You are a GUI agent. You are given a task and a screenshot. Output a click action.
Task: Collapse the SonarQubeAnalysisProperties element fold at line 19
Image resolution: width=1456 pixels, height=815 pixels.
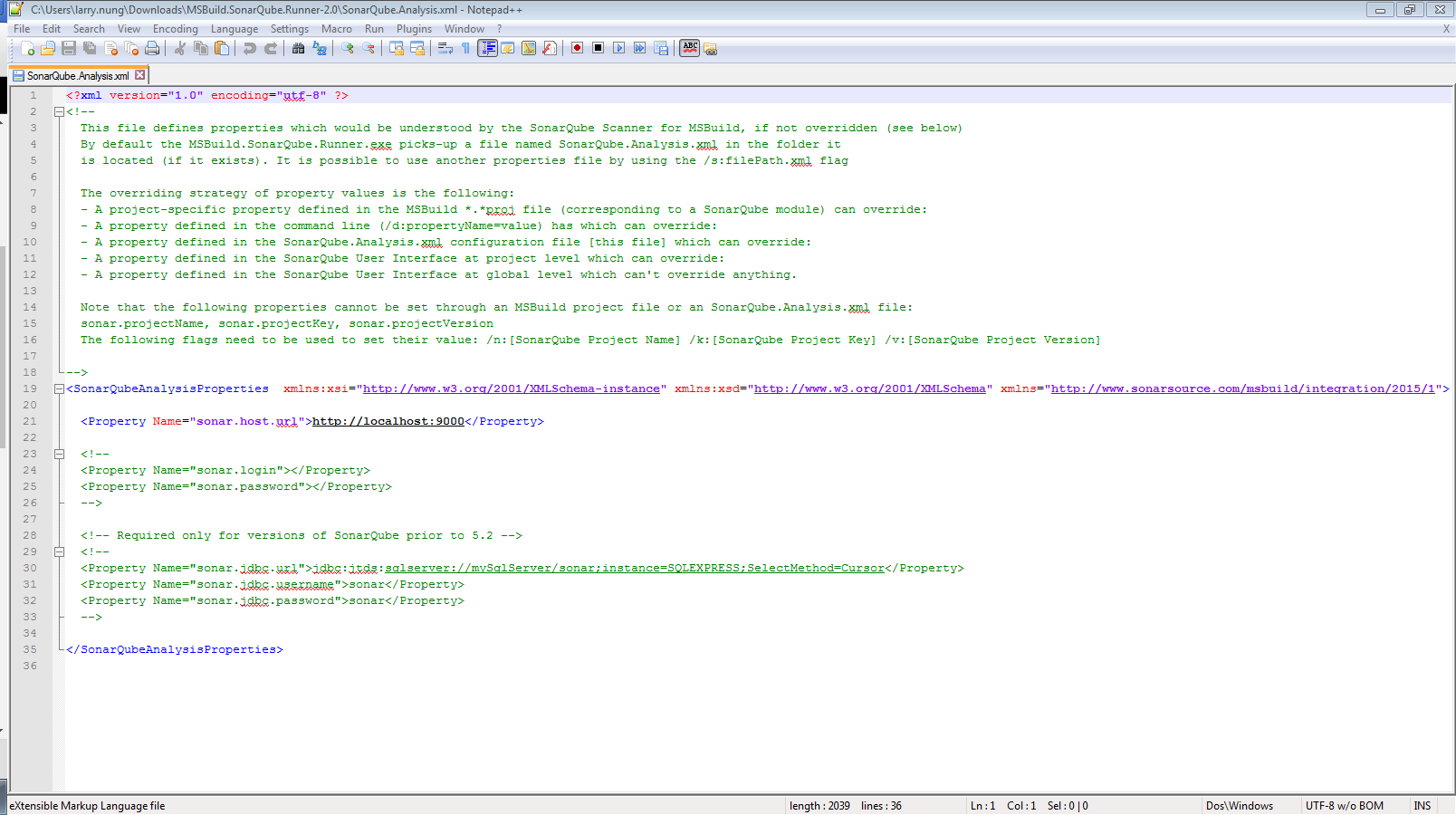(59, 389)
